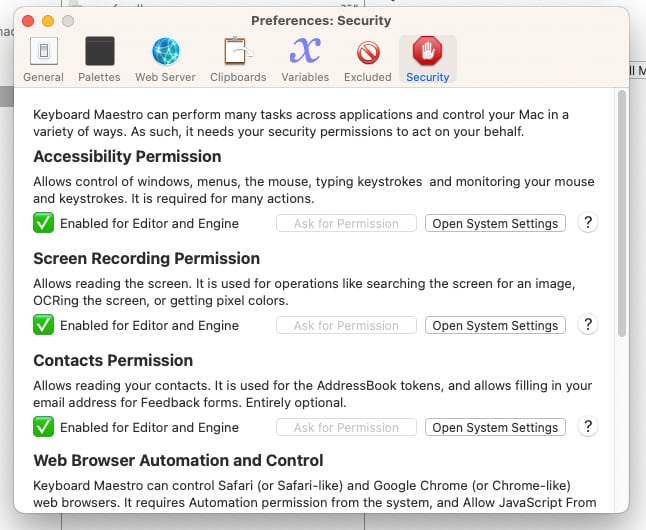Click Ask for Permission under Contacts
The height and width of the screenshot is (530, 646).
(x=346, y=427)
